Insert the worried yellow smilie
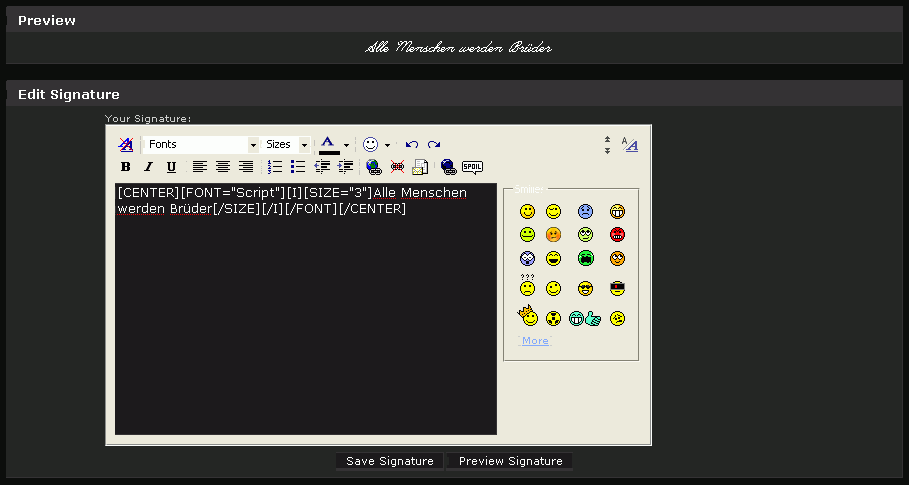 point(617,318)
